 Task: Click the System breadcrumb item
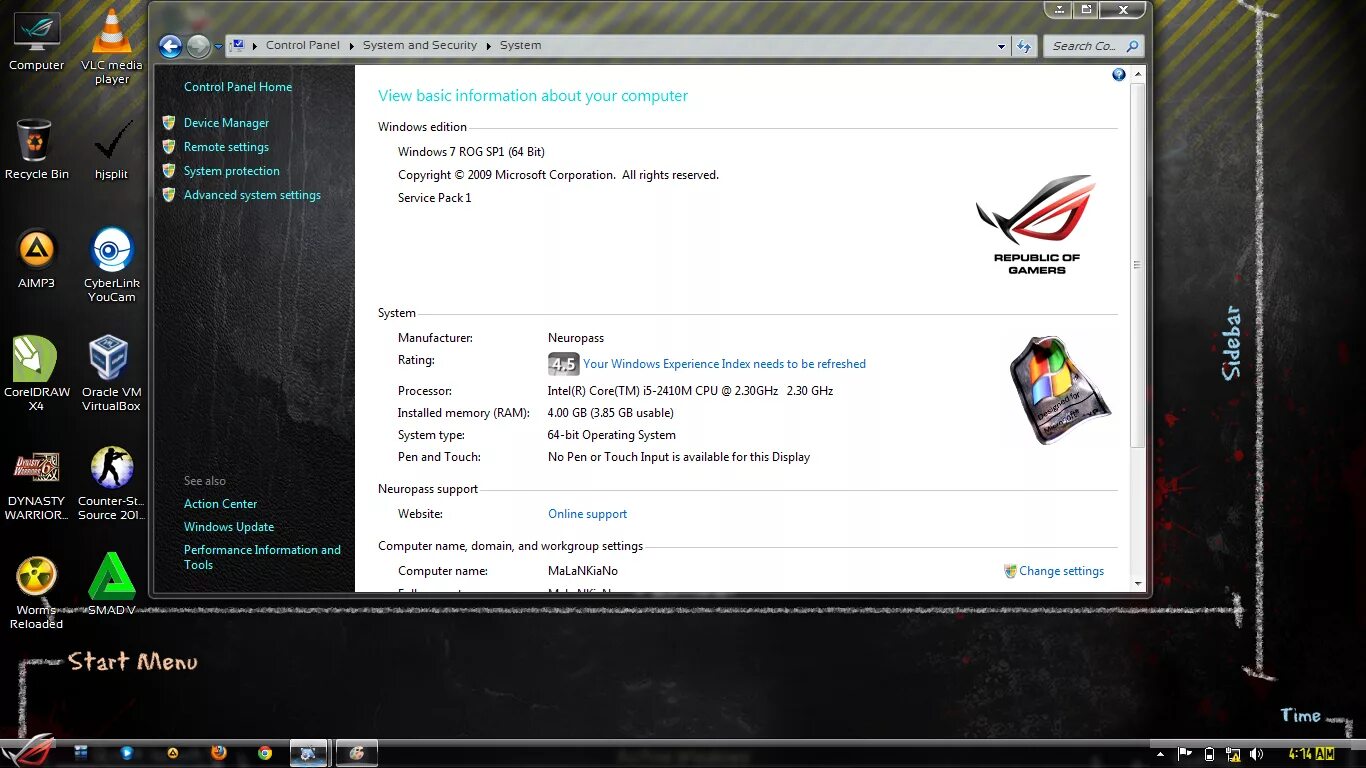[520, 46]
